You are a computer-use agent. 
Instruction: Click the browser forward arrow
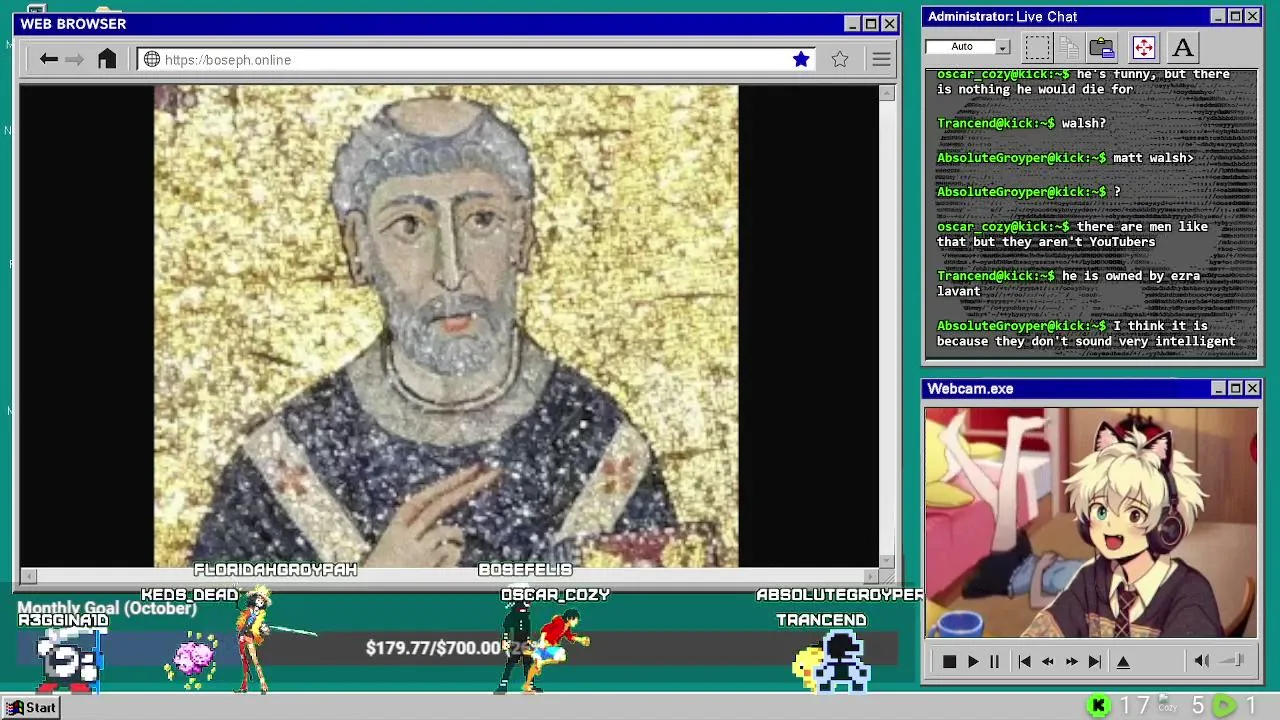point(75,59)
